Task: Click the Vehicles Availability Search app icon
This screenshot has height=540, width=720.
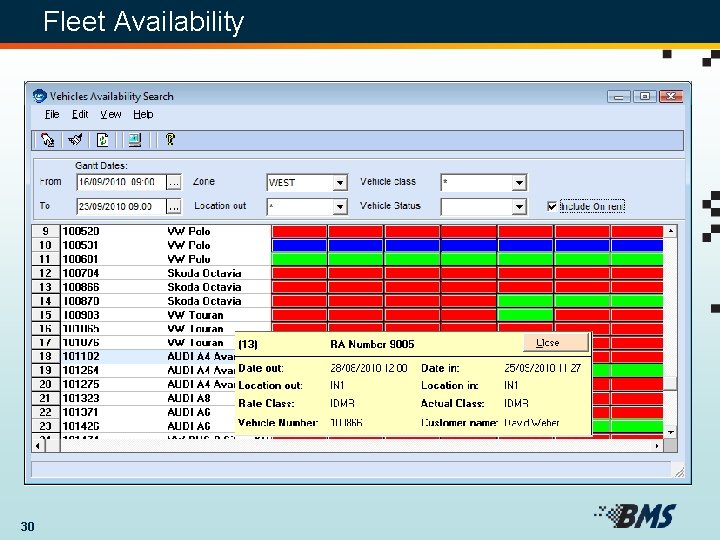Action: pos(40,96)
